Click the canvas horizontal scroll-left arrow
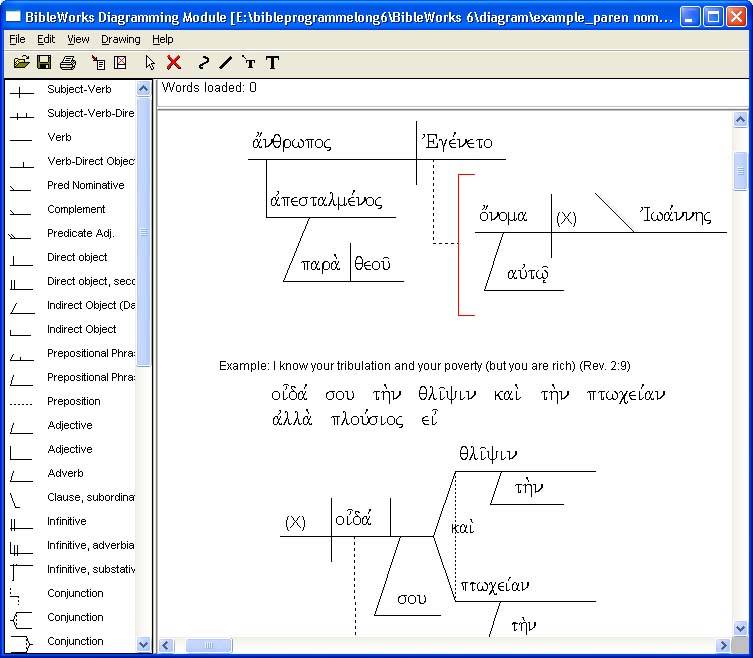 [x=166, y=645]
